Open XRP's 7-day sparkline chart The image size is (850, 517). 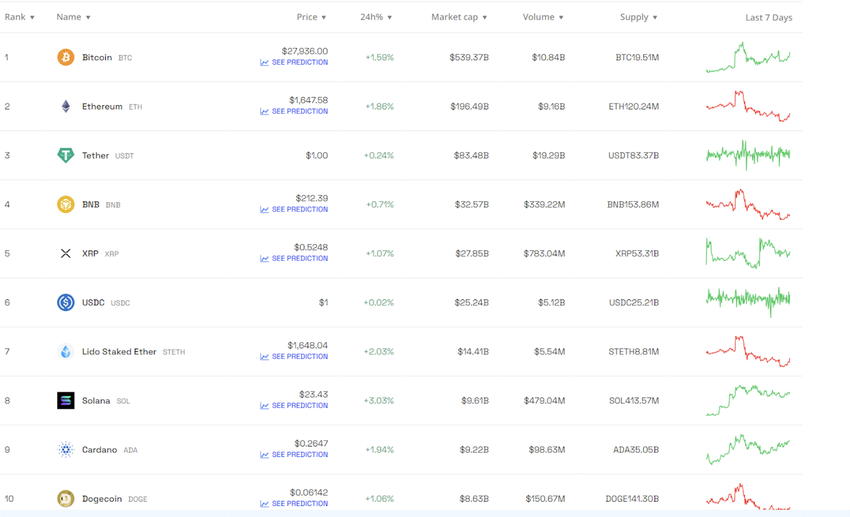tap(748, 254)
